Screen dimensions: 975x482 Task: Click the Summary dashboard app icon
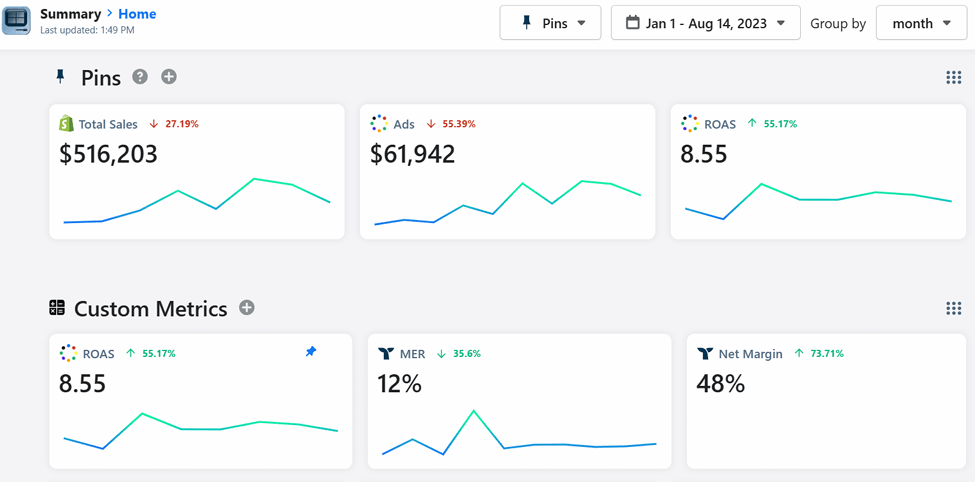17,21
